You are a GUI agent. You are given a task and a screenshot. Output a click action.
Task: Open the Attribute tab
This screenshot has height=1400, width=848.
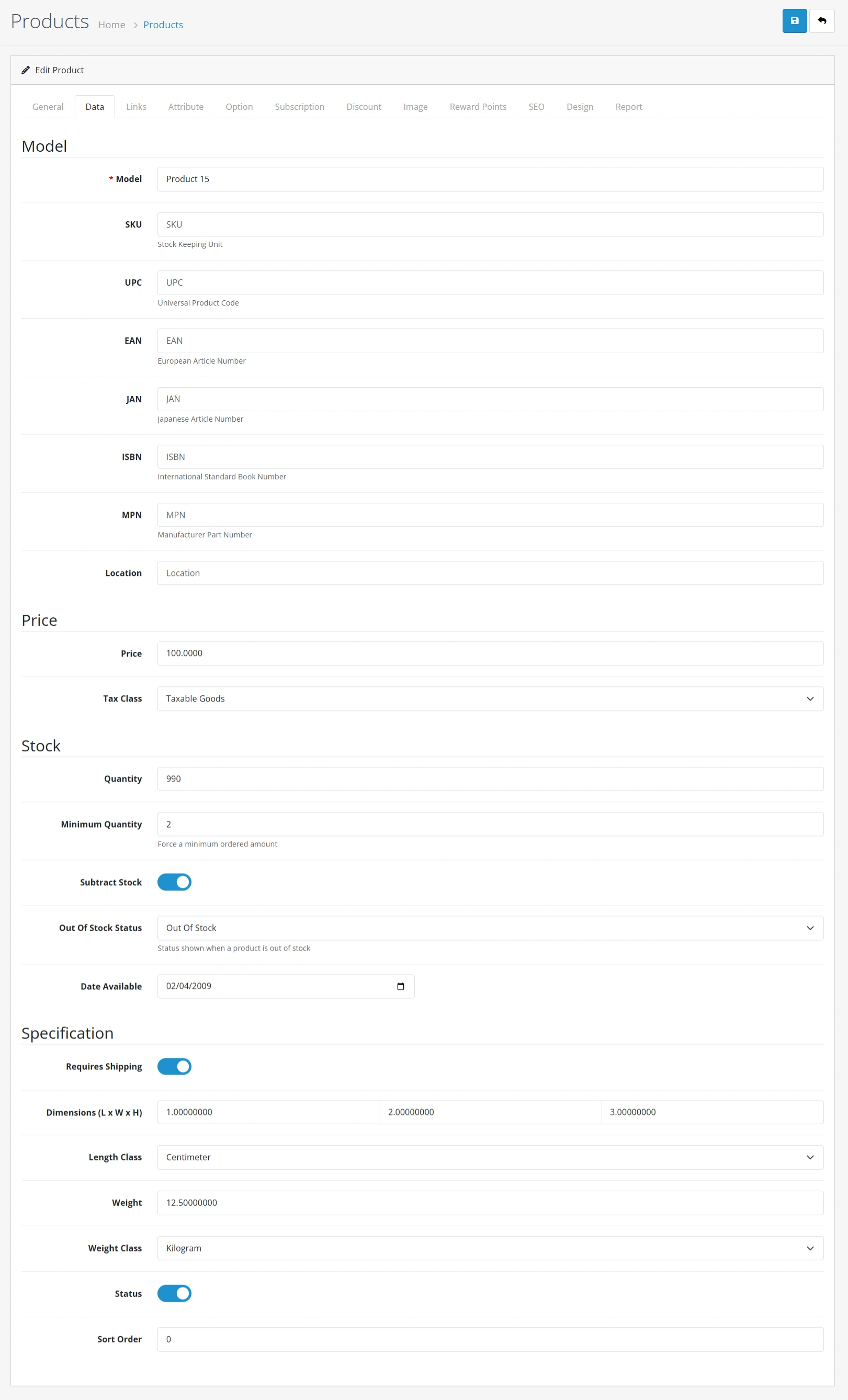coord(186,107)
